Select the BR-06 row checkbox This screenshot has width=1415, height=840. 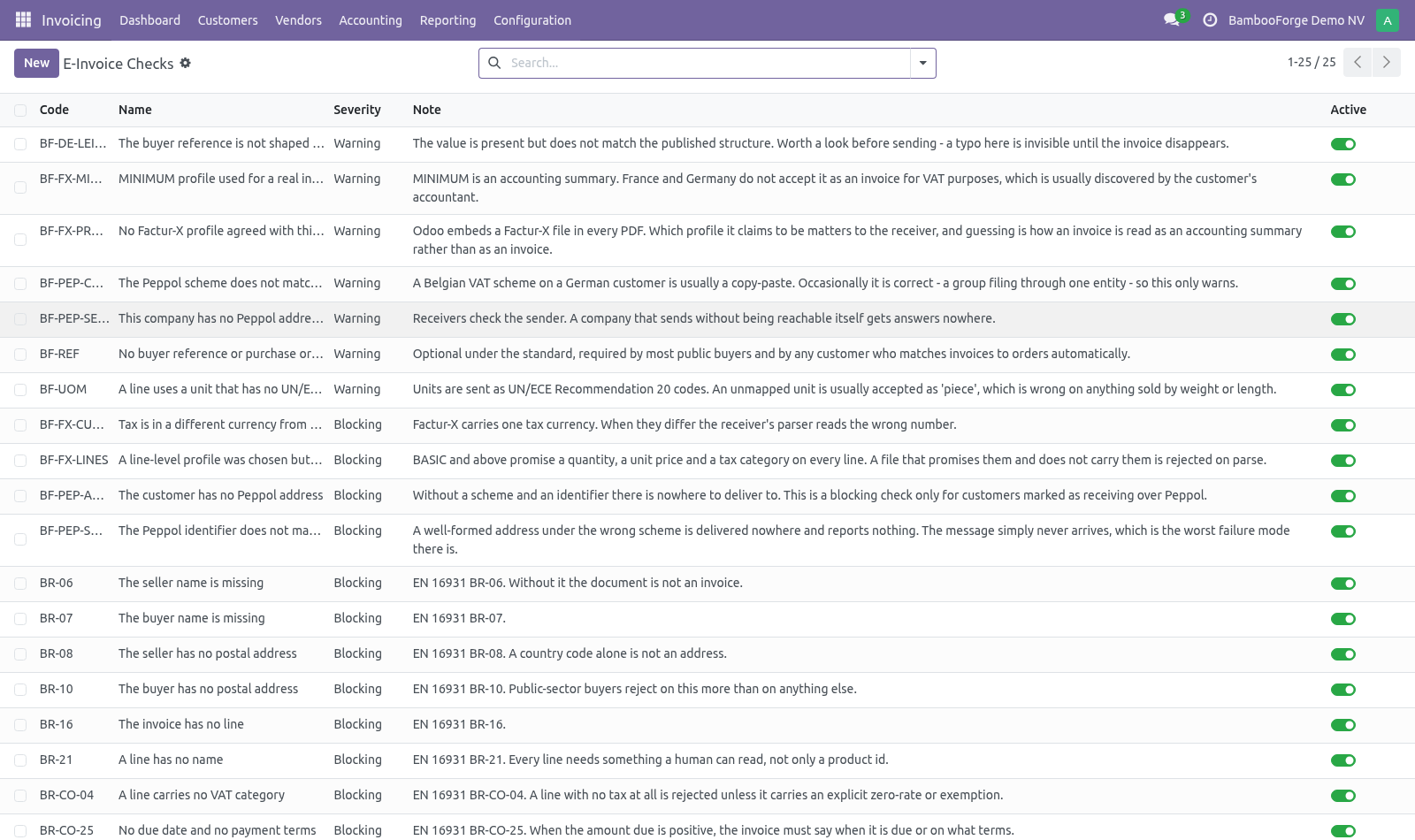tap(20, 584)
